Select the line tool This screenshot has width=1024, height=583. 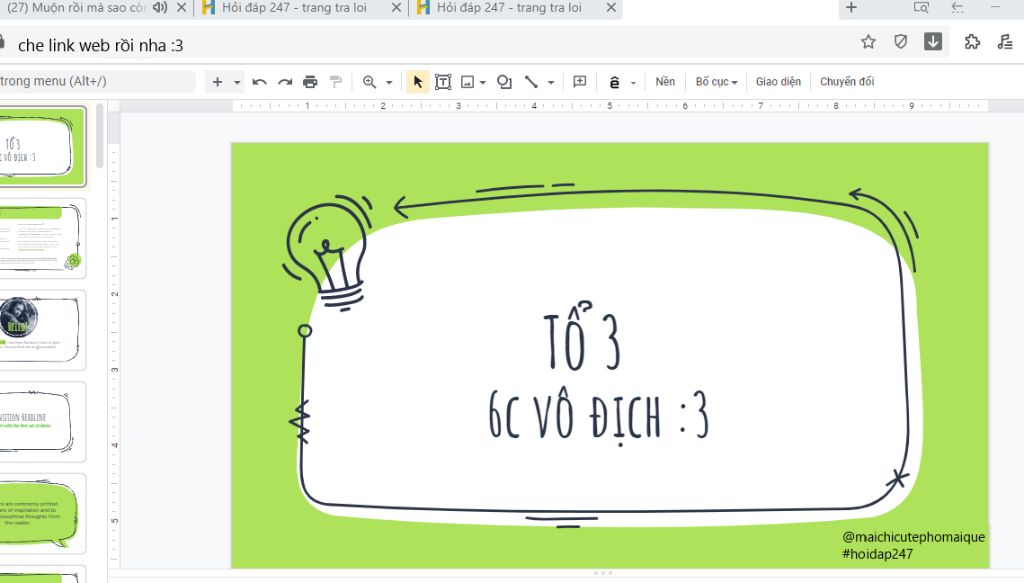(x=532, y=82)
